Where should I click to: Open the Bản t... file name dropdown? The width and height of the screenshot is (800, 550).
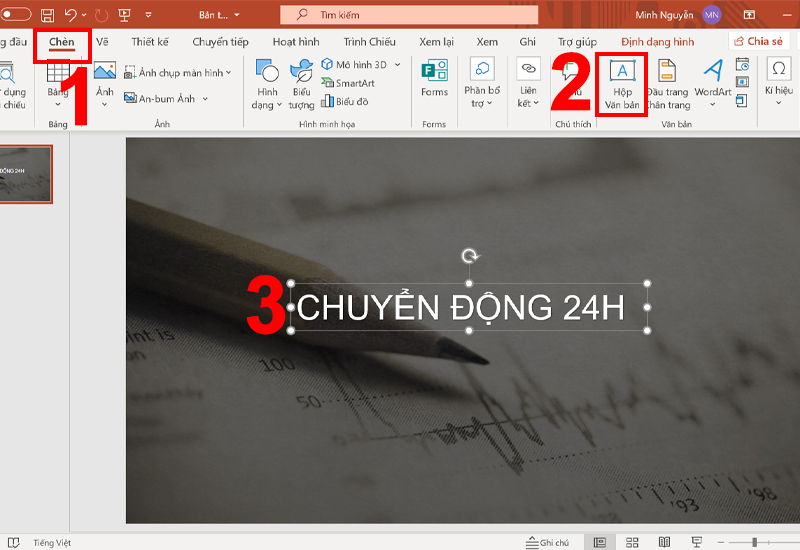point(219,15)
